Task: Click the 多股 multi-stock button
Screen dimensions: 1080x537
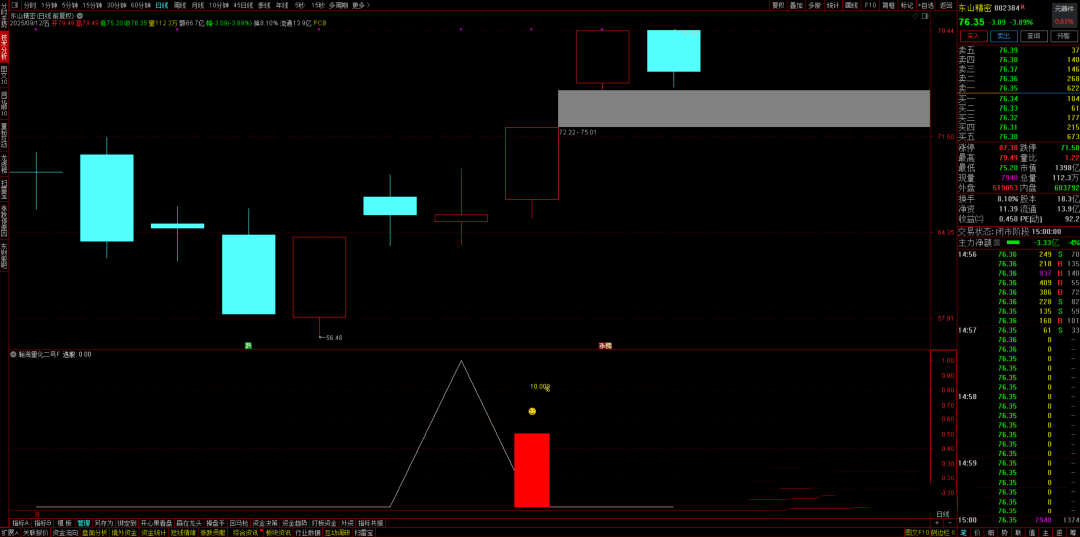Action: pyautogui.click(x=815, y=5)
